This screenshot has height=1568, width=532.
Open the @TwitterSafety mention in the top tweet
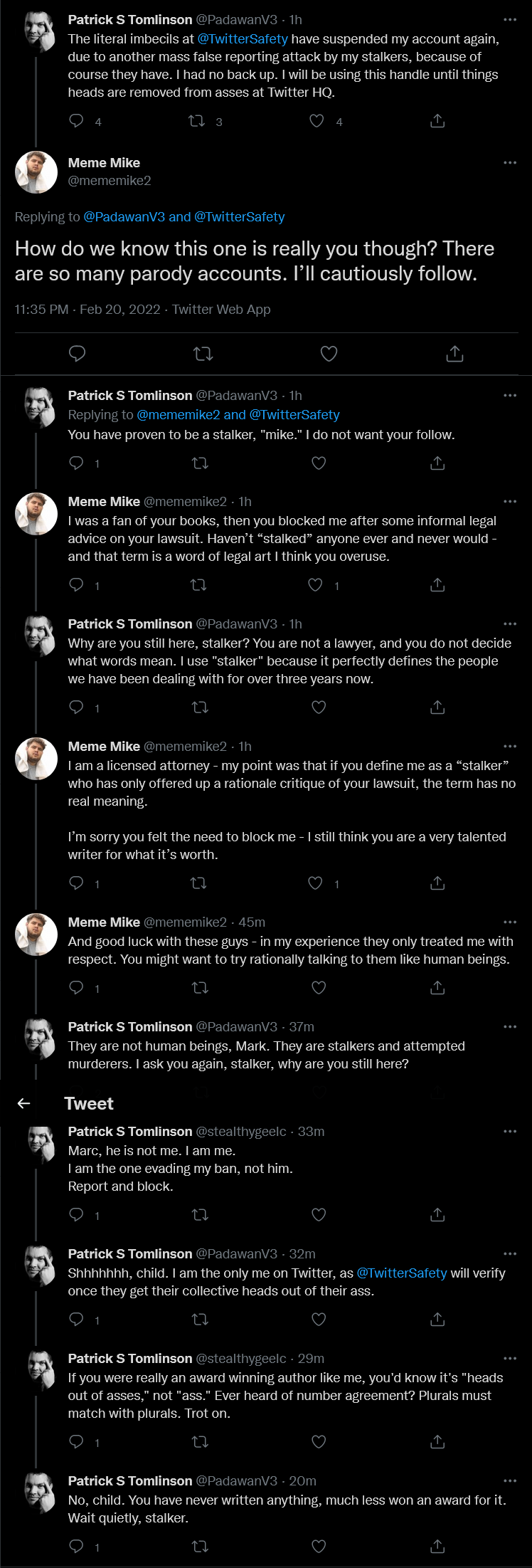pos(243,39)
